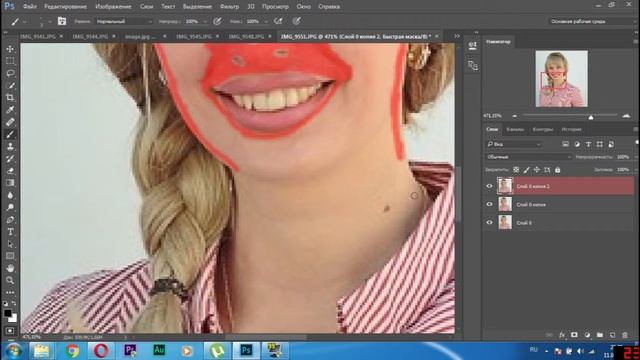Select the History Brush tool
The height and width of the screenshot is (360, 640).
10,159
